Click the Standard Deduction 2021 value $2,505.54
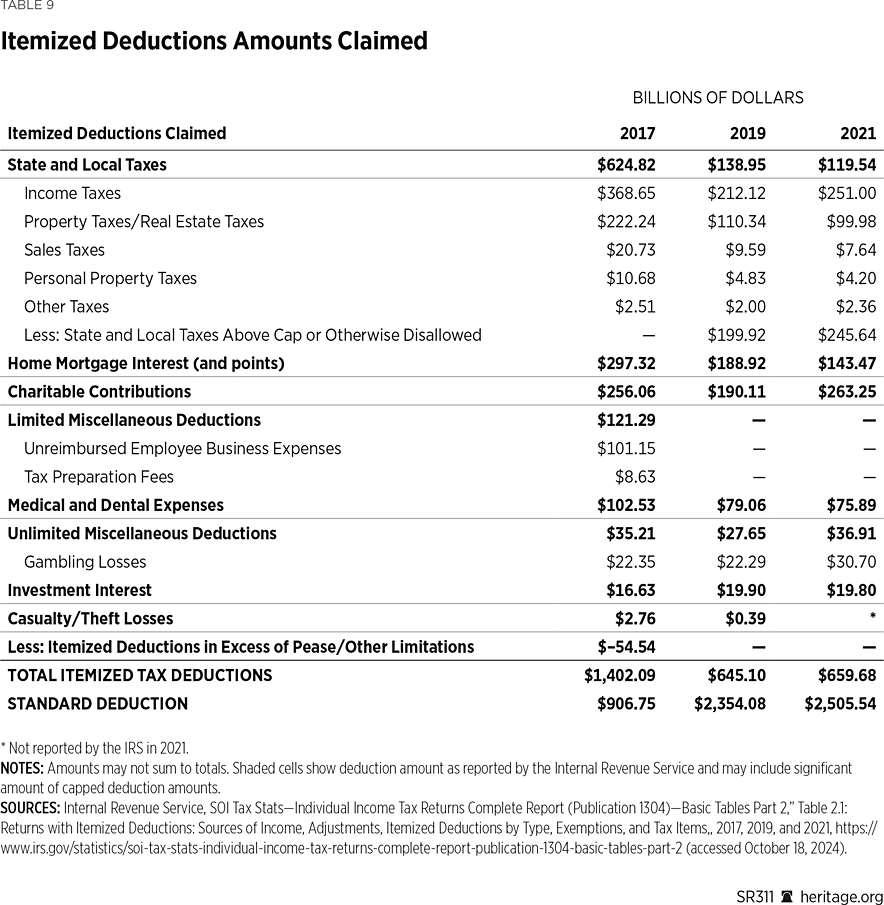884x905 pixels. (x=840, y=704)
